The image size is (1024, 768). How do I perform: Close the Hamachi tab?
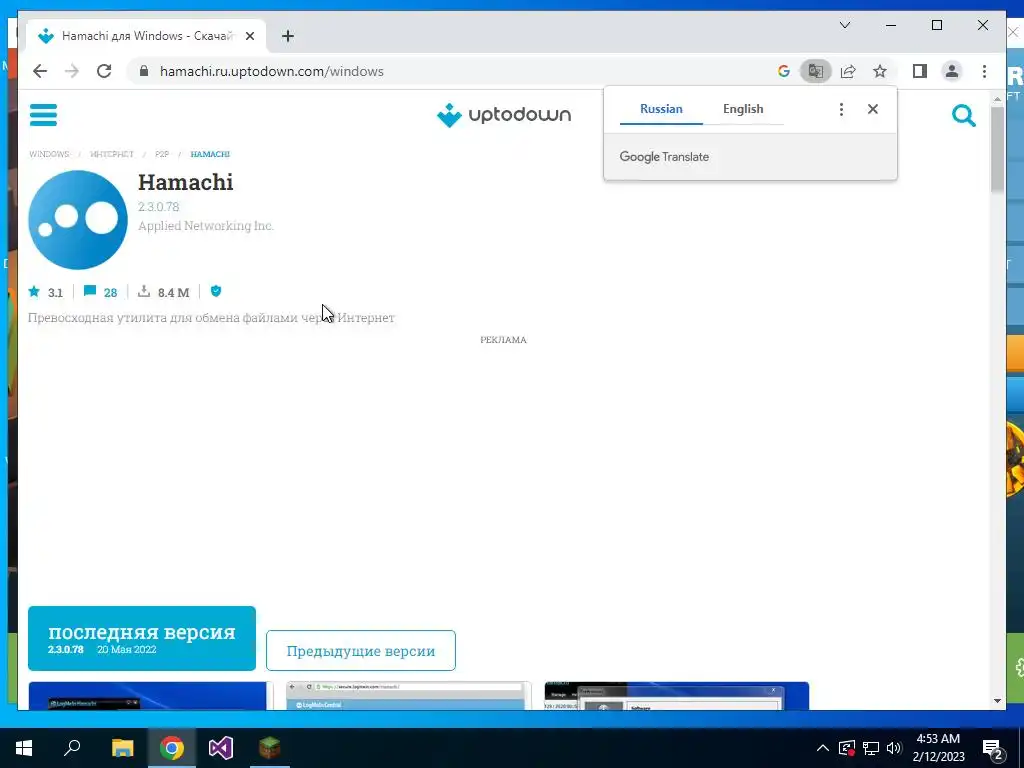(249, 37)
